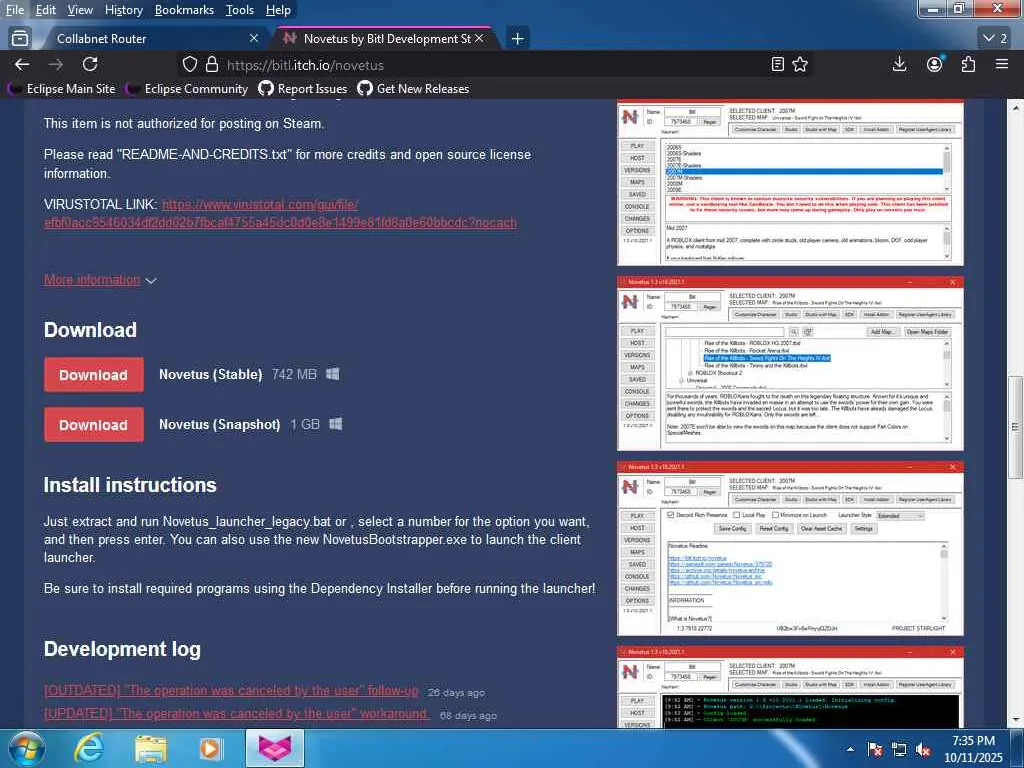Open the extensions puzzle-piece icon
Screen dimensions: 1024x768
[968, 64]
